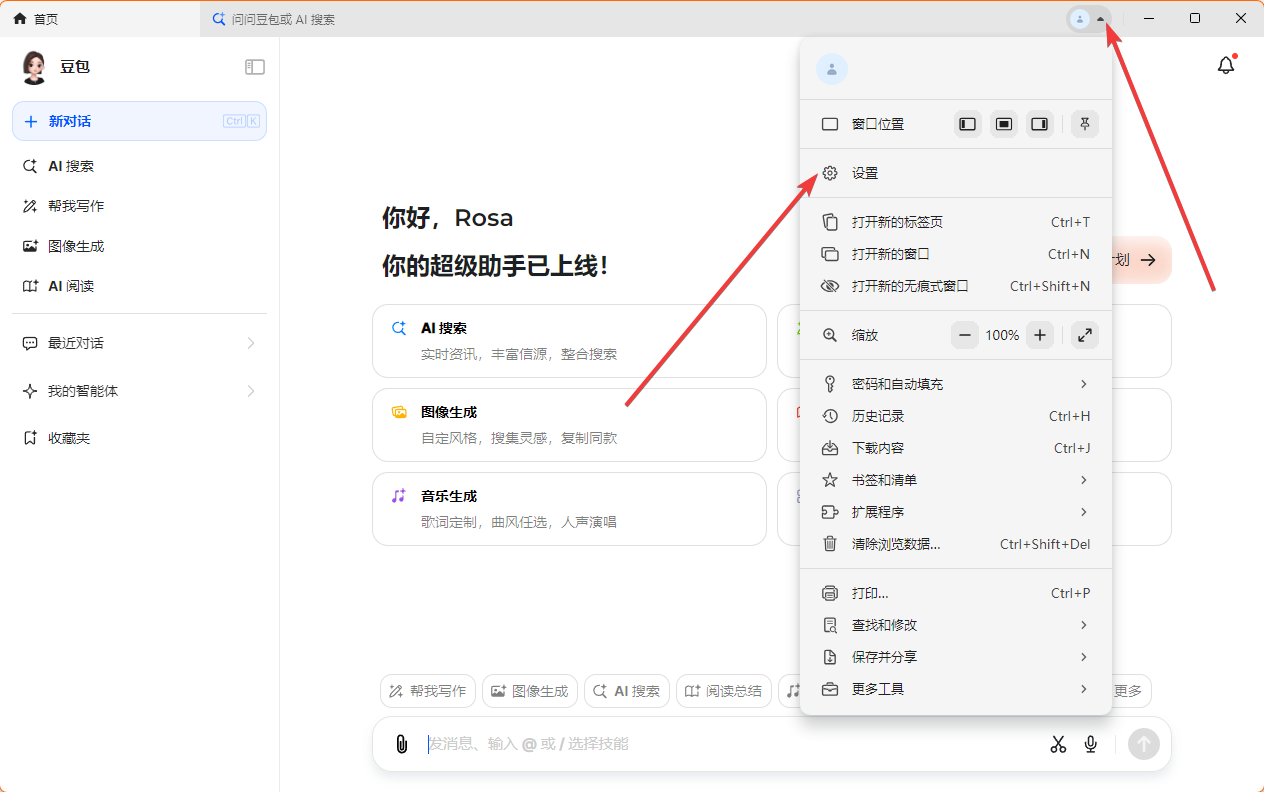Open 下载内容 from the menu

click(956, 448)
